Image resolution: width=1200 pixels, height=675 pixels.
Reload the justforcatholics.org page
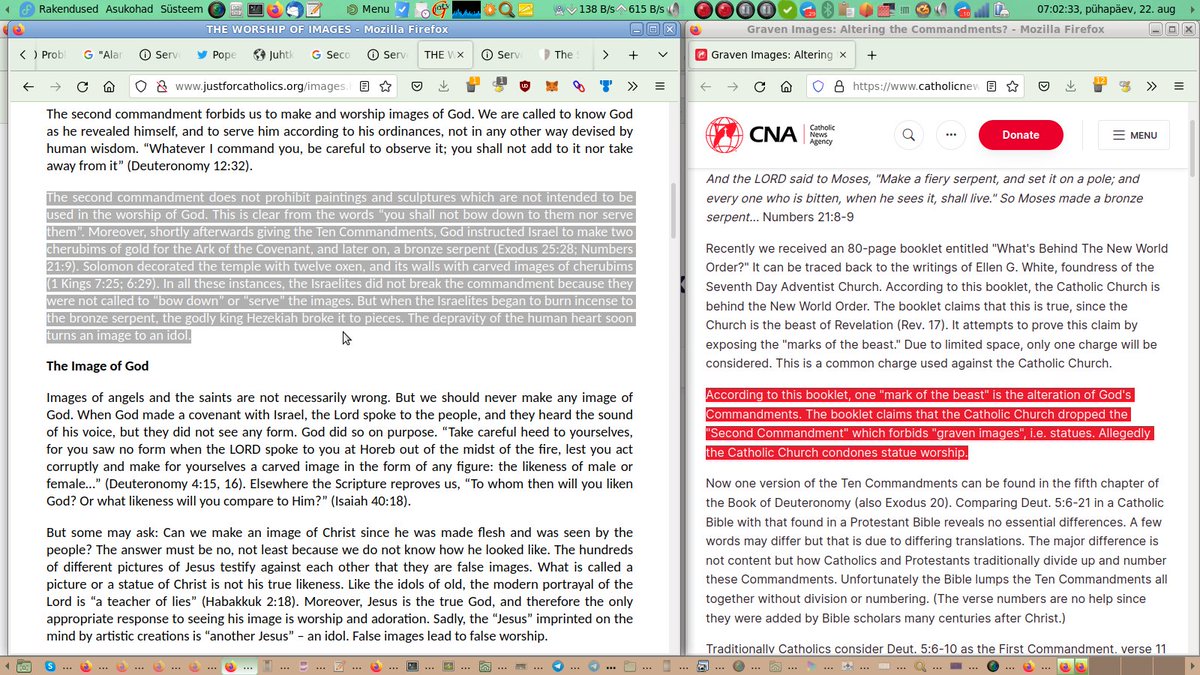(x=82, y=86)
